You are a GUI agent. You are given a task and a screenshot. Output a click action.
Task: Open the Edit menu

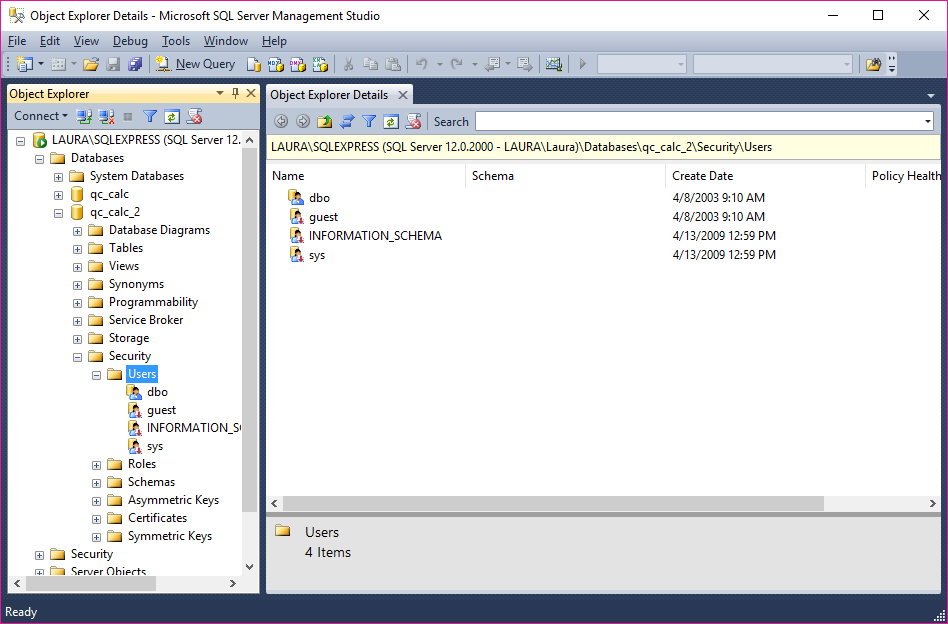pos(50,41)
